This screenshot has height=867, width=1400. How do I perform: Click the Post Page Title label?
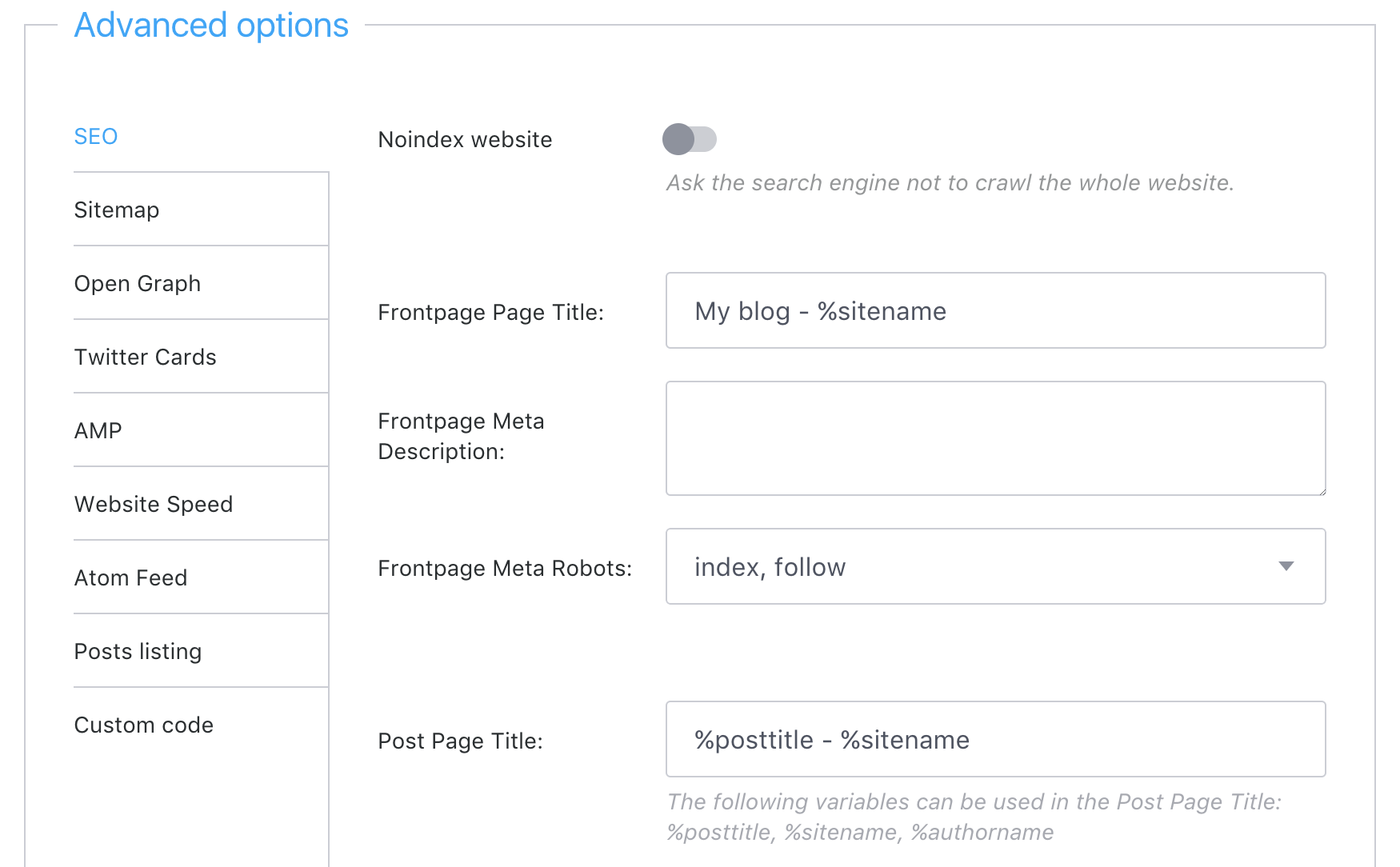(460, 741)
